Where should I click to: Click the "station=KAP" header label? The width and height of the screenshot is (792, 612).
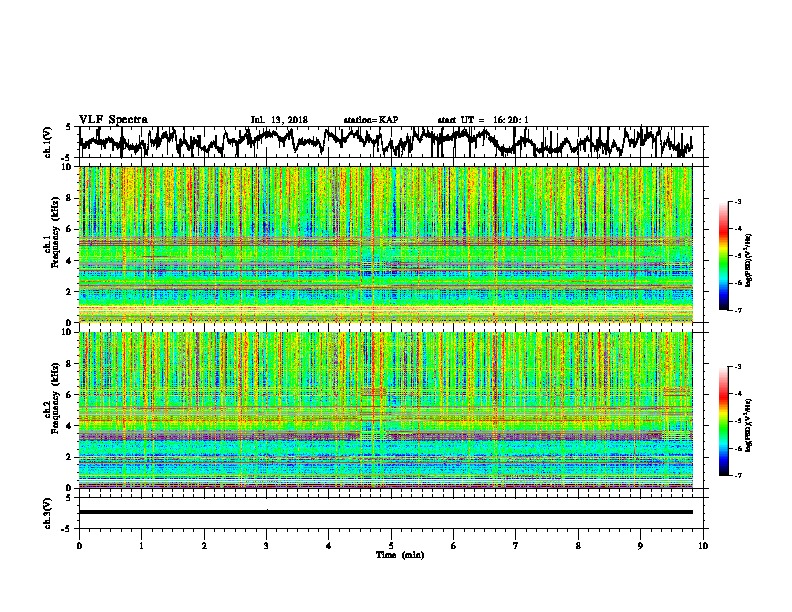pos(371,120)
